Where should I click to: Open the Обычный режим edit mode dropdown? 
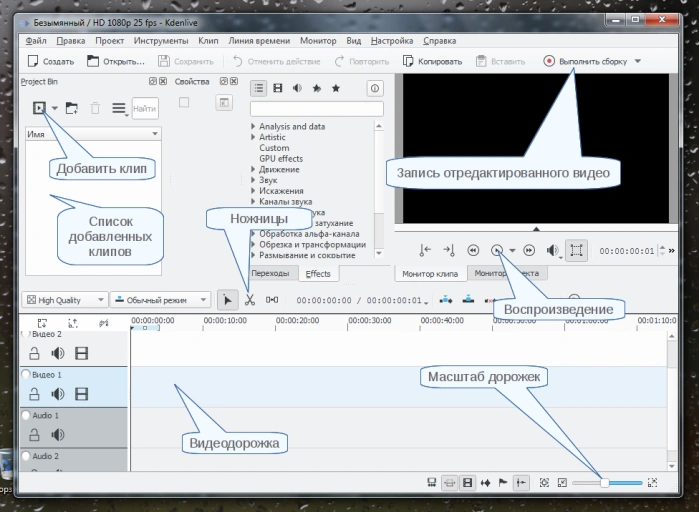[x=160, y=300]
